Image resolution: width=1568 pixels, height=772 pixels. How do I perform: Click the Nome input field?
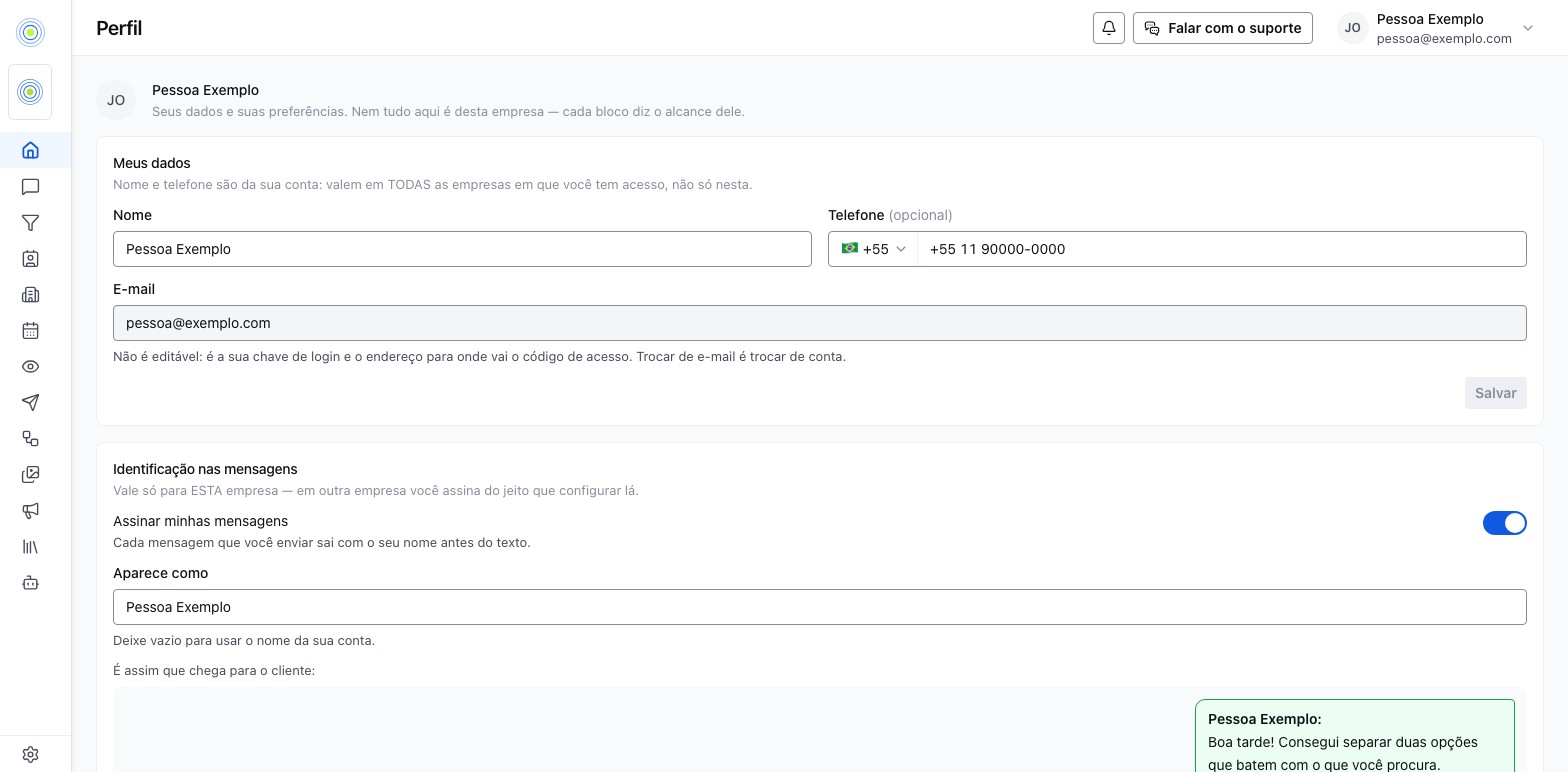[x=462, y=249]
